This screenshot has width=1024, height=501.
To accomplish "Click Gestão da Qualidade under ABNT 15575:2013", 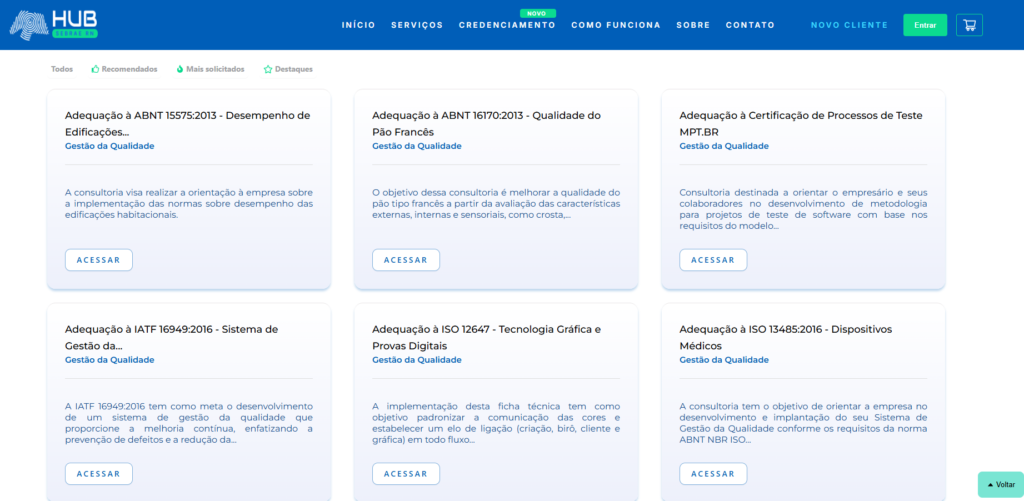I will [x=110, y=146].
